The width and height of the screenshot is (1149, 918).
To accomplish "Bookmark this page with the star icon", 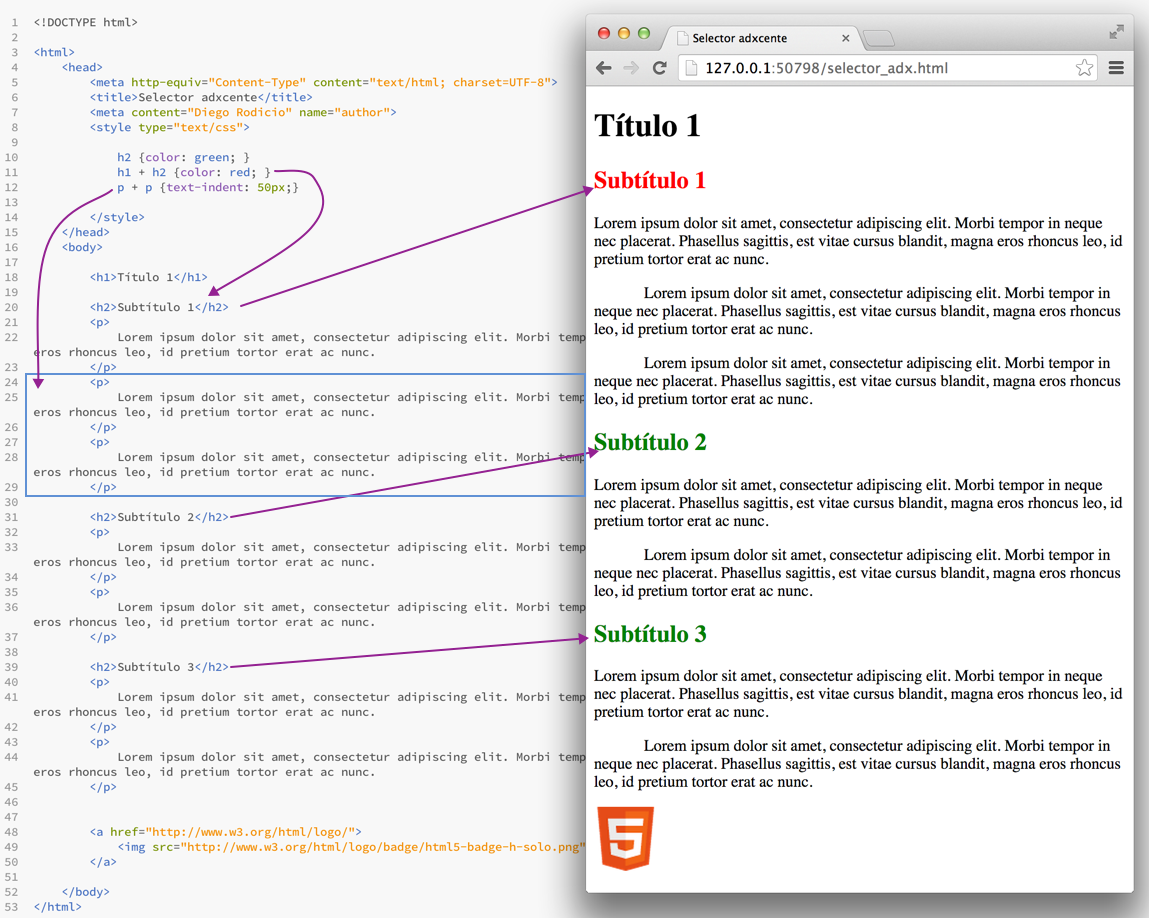I will (1084, 68).
